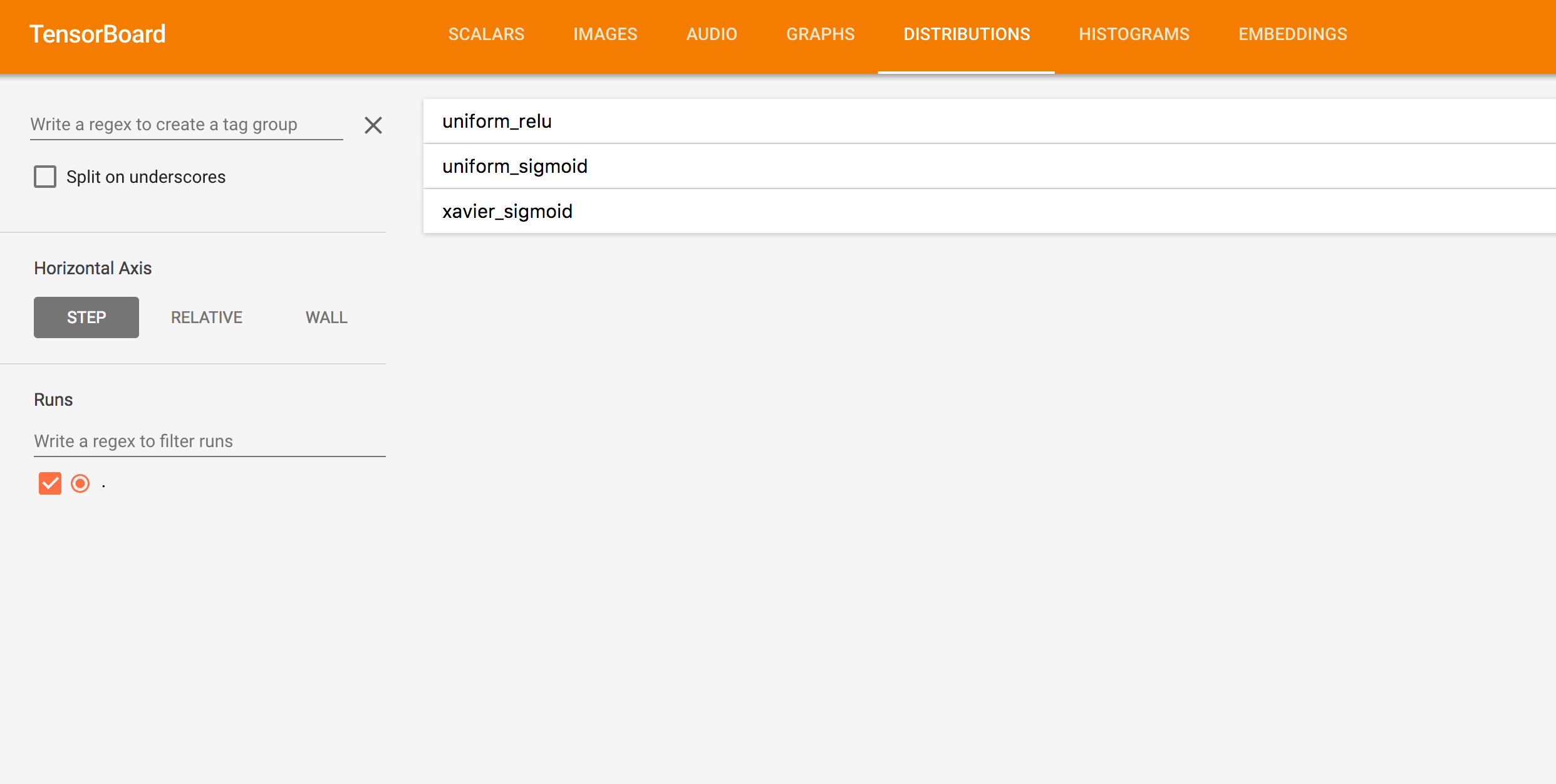
Task: Open the Graphs tab
Action: 820,34
